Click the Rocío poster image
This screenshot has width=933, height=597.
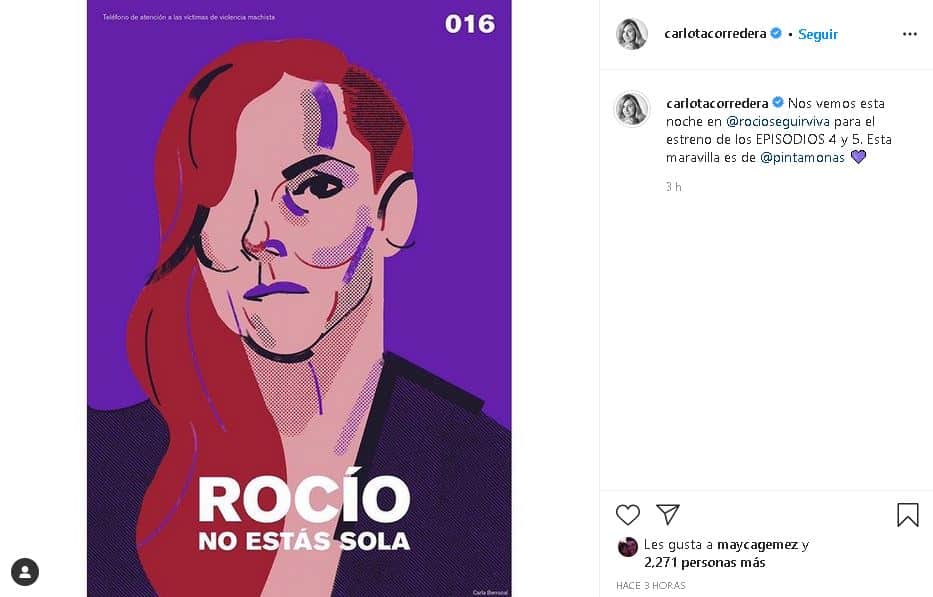coord(299,298)
